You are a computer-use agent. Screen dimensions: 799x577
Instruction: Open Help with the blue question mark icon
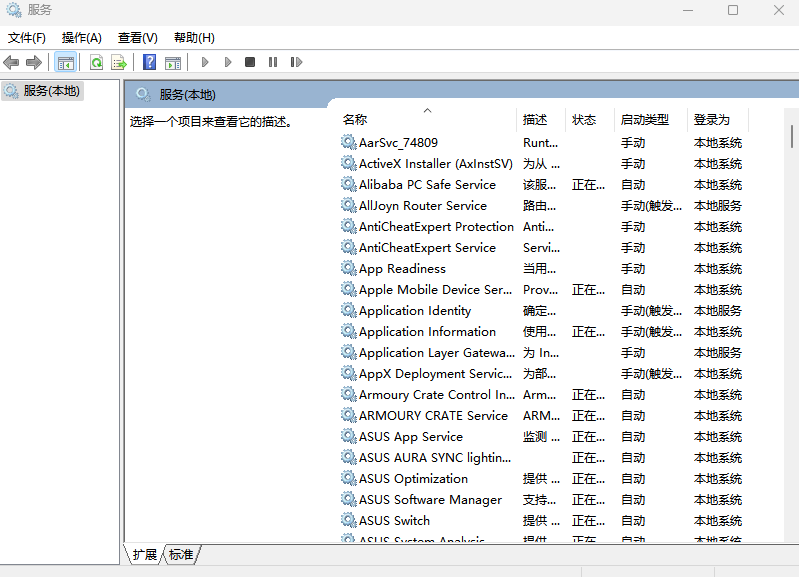pos(149,62)
